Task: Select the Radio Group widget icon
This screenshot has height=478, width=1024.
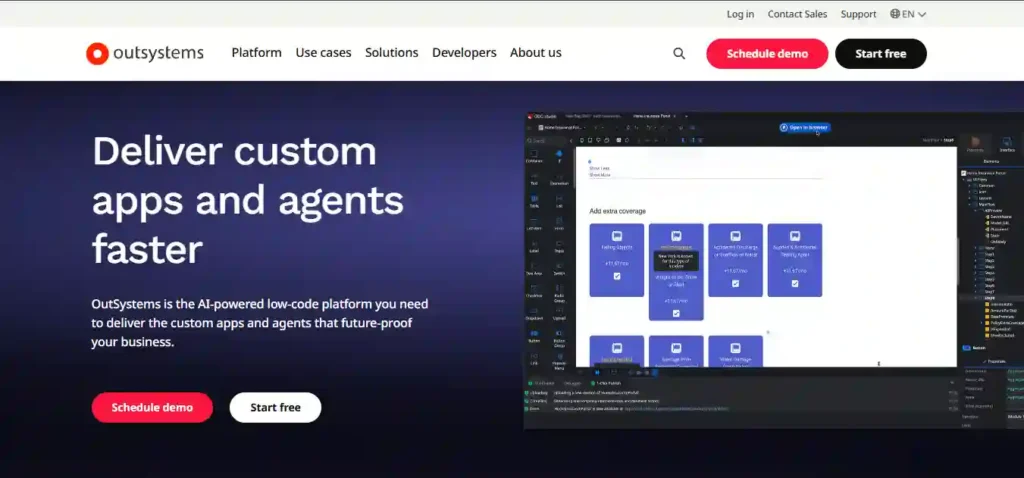Action: 559,288
